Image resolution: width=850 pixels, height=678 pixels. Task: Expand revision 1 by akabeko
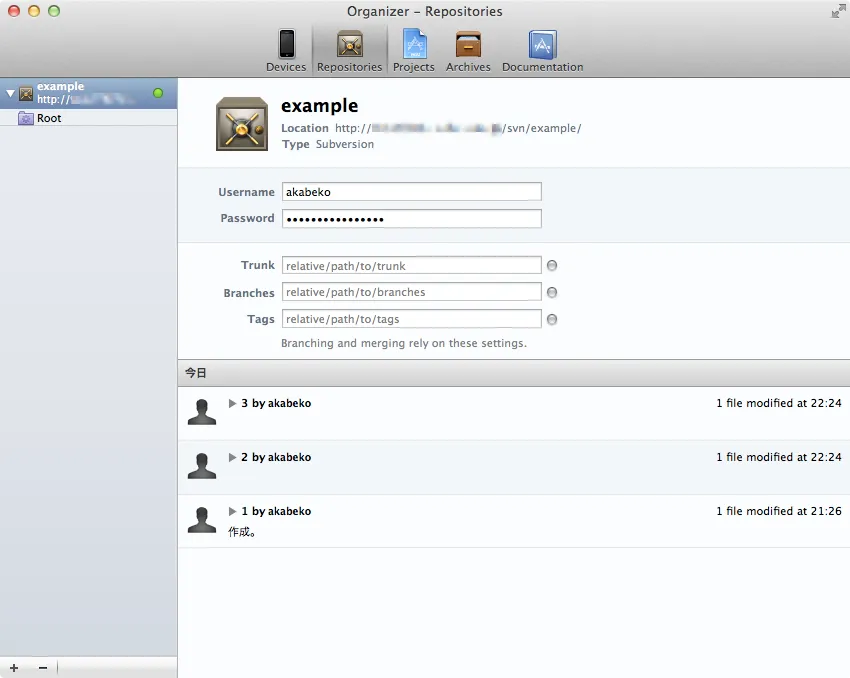point(233,512)
